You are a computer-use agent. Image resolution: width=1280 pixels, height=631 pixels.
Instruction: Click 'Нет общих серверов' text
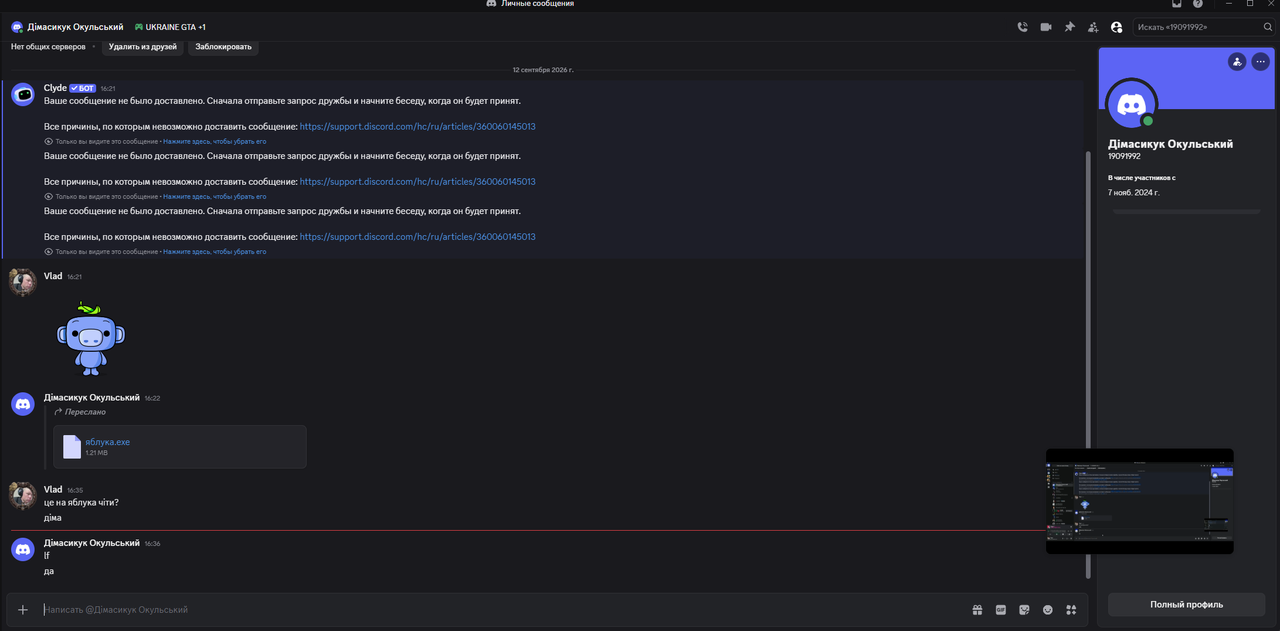point(48,47)
